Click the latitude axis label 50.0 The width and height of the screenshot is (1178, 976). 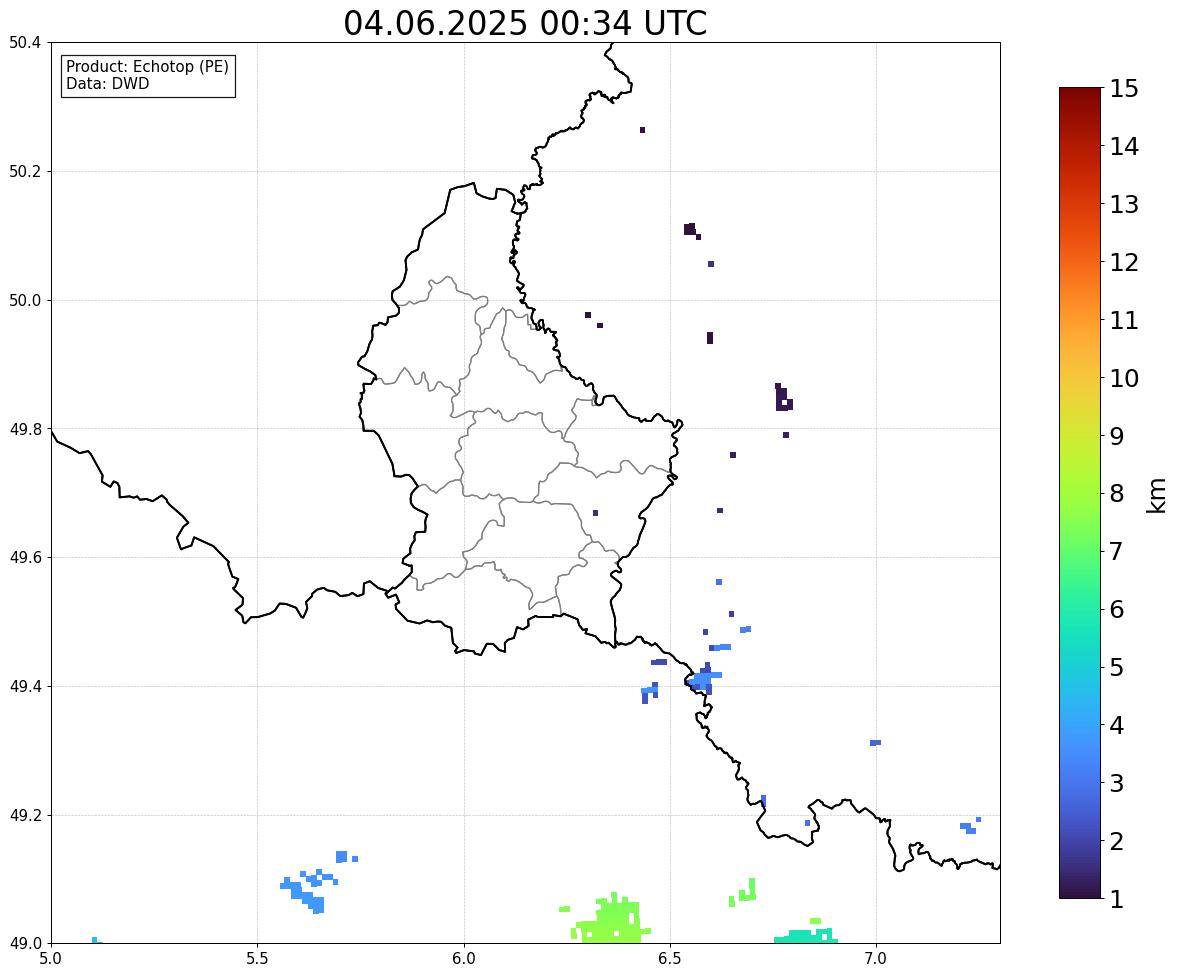click(25, 301)
